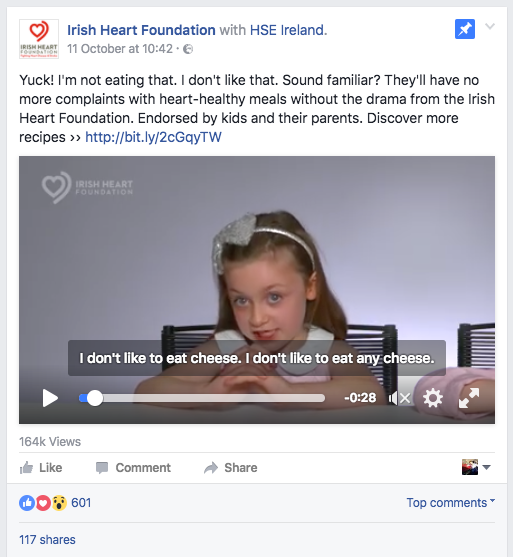Click the Comment speech bubble icon
The height and width of the screenshot is (557, 513).
(x=102, y=468)
